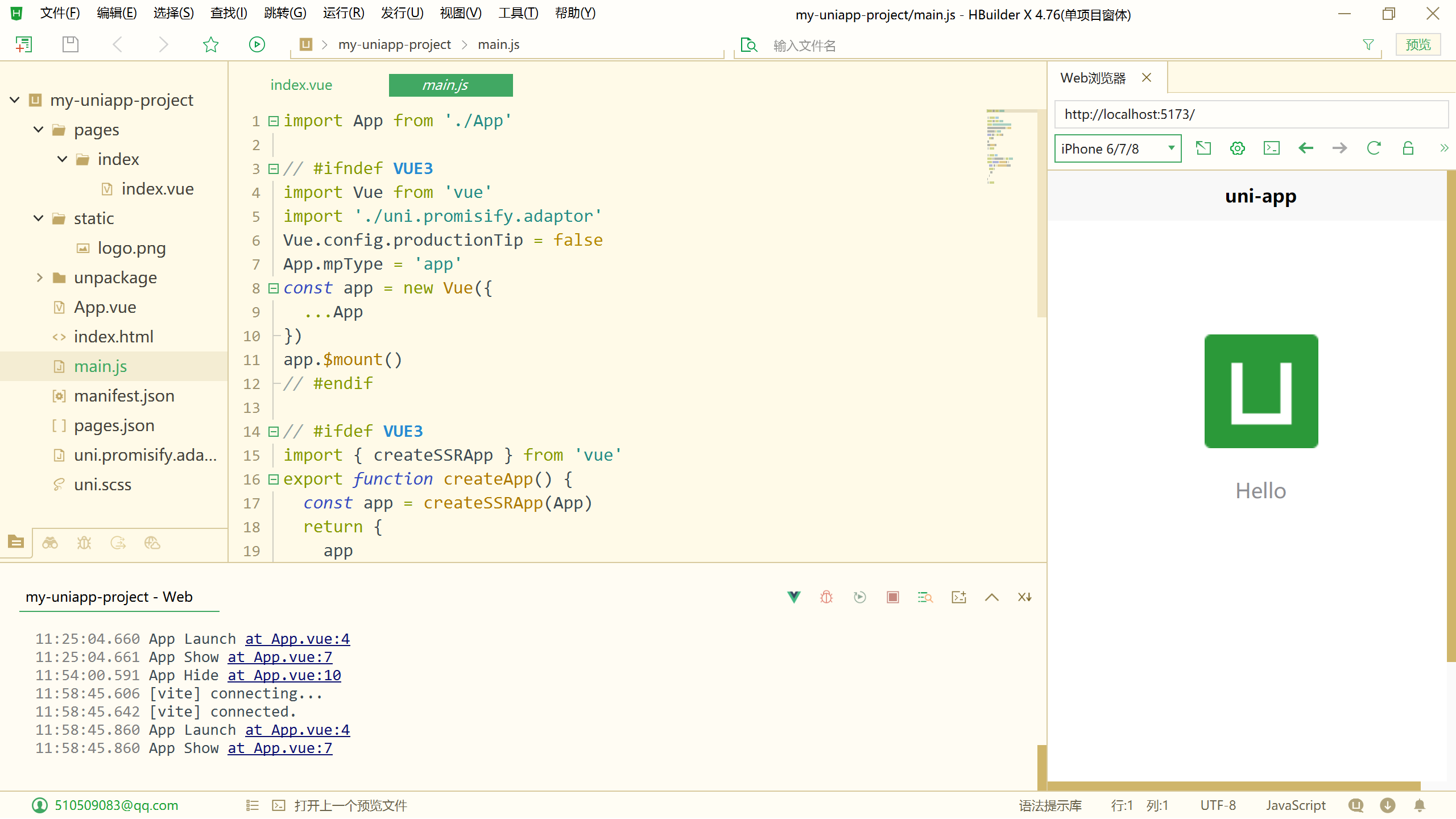Collapse the static folder
The width and height of the screenshot is (1456, 819).
click(39, 218)
